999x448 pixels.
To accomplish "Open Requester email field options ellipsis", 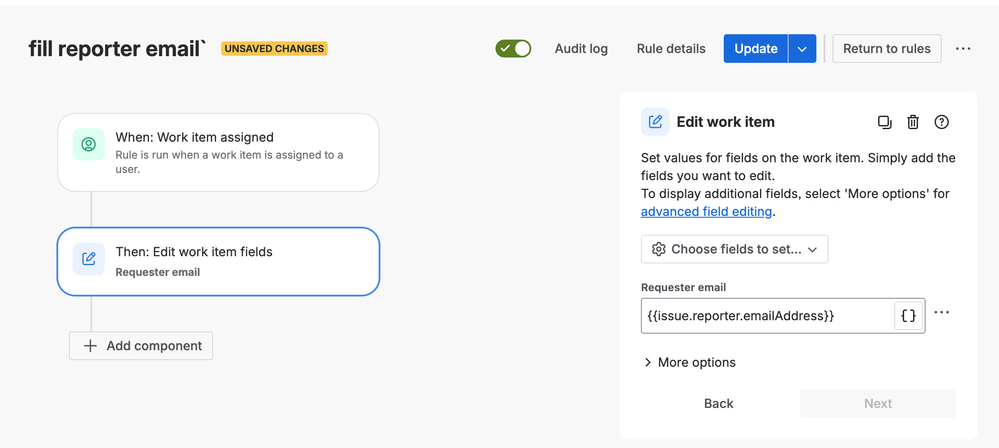I will coord(941,313).
